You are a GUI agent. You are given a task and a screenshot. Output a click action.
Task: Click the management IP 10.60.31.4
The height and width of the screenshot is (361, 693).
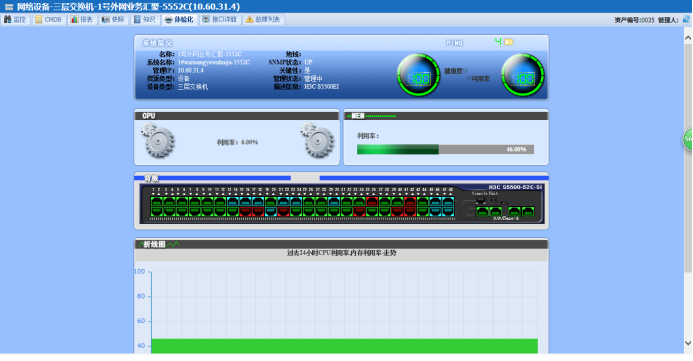point(190,70)
